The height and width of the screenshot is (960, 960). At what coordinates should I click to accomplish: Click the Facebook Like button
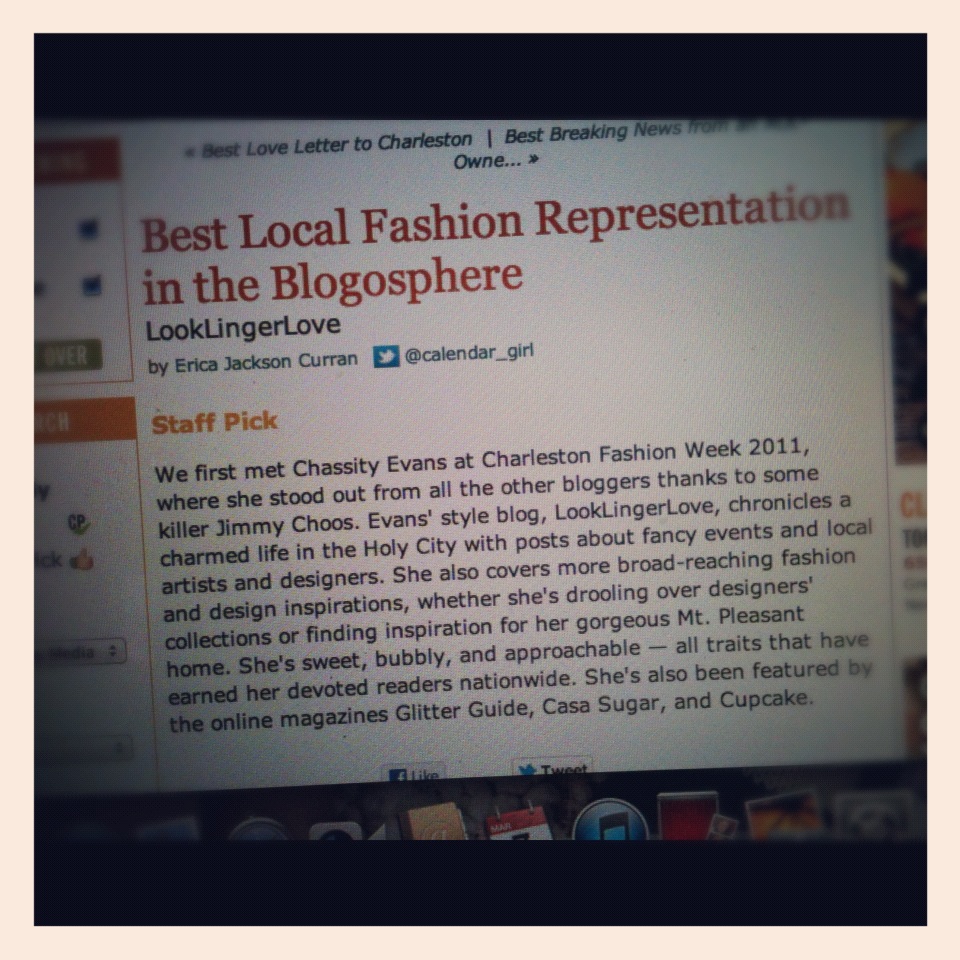(x=413, y=774)
